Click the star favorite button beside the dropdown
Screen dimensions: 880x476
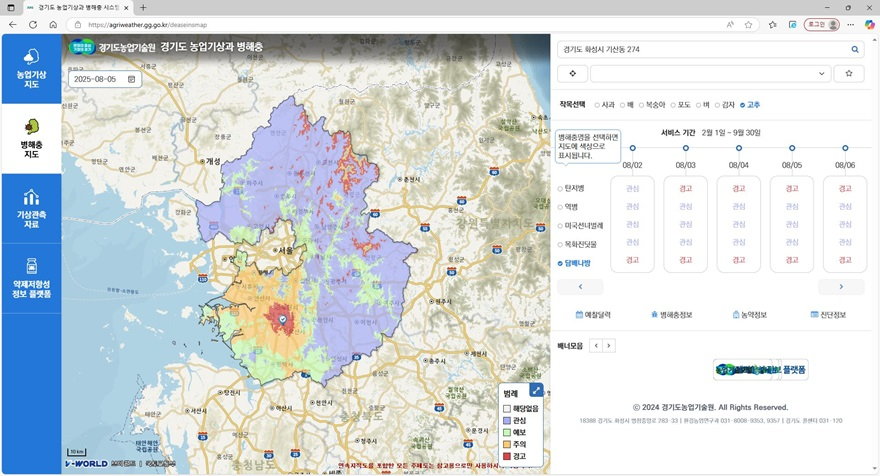849,74
